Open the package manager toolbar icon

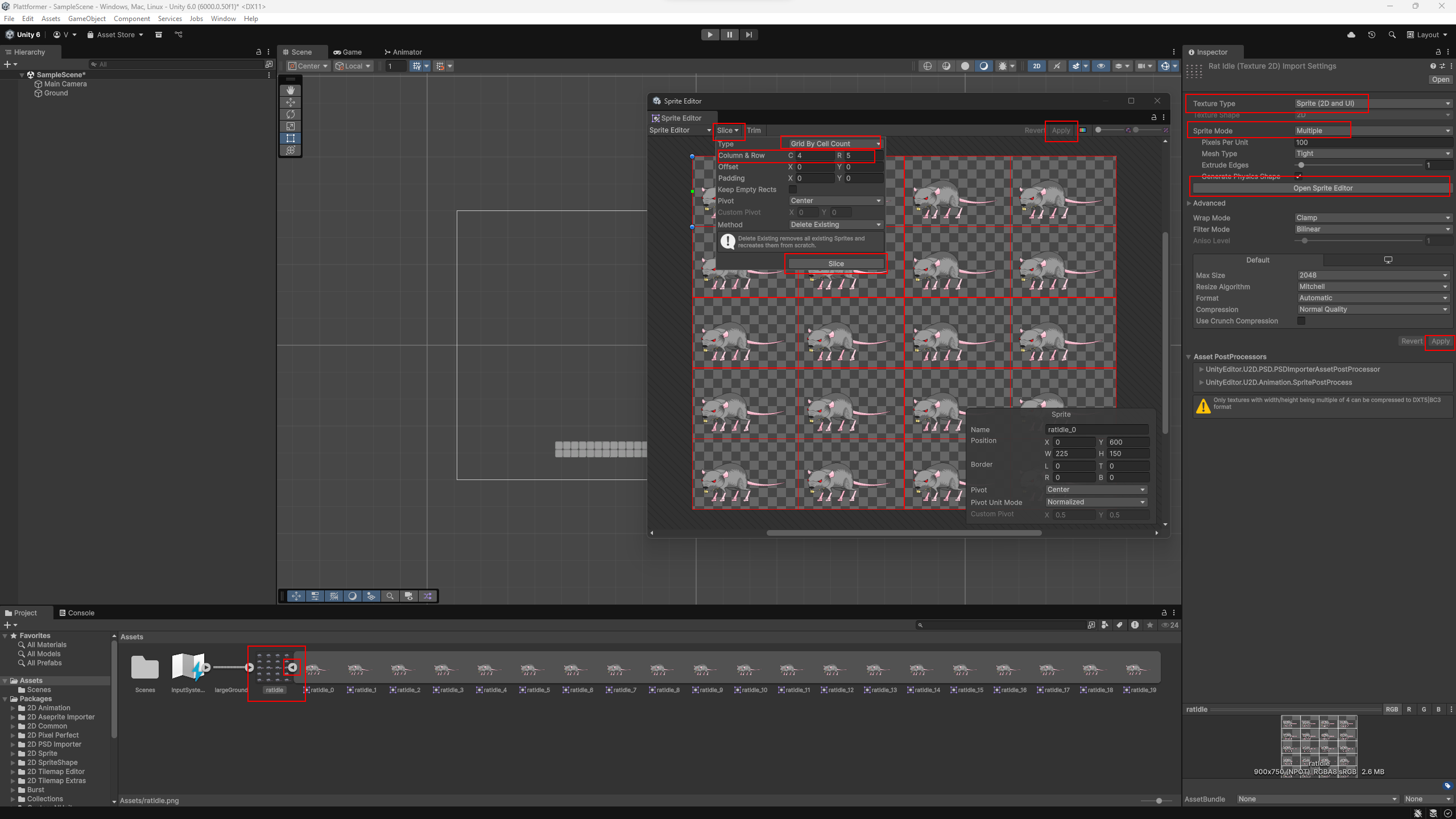click(x=159, y=35)
